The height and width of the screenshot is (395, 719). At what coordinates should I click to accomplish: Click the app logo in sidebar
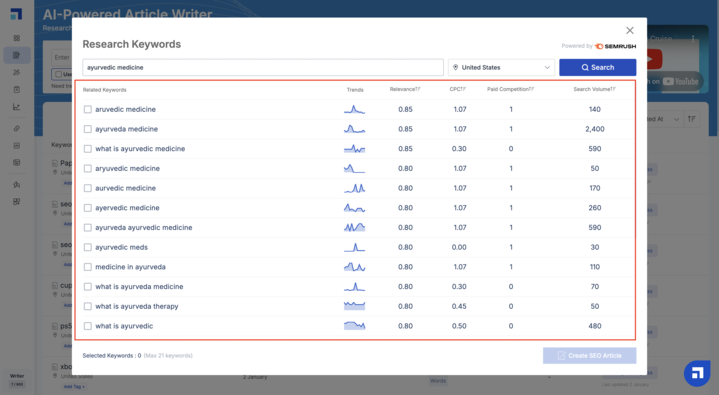[17, 14]
